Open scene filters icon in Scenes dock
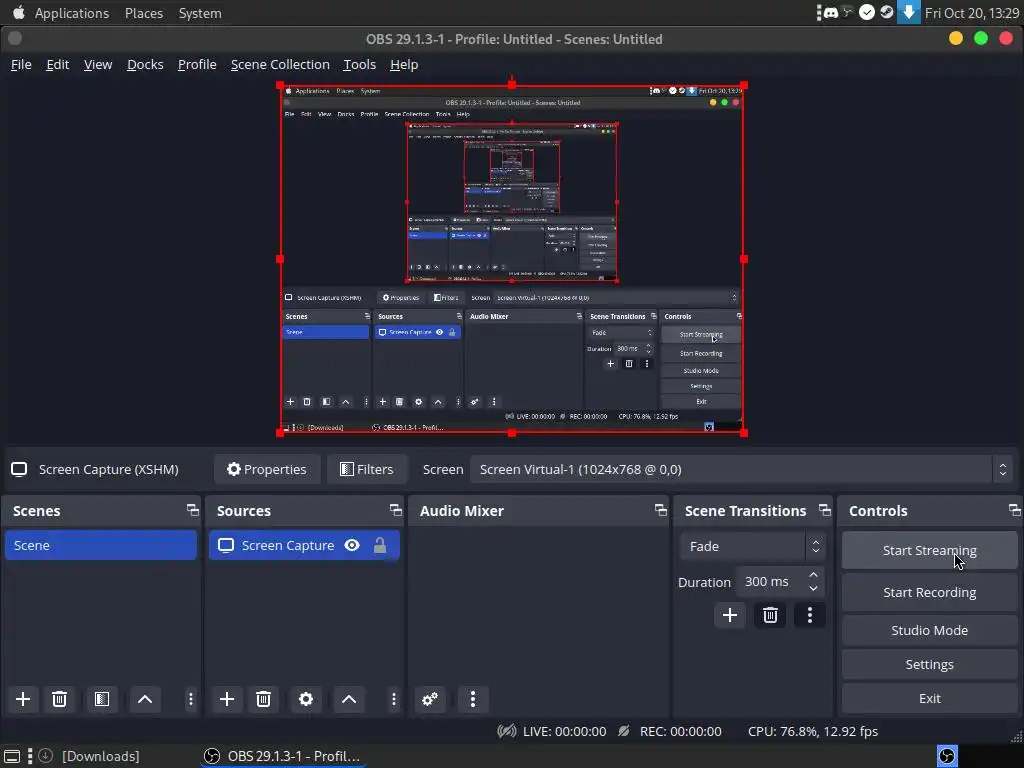Screen dimensions: 1024x768 pyautogui.click(x=102, y=699)
